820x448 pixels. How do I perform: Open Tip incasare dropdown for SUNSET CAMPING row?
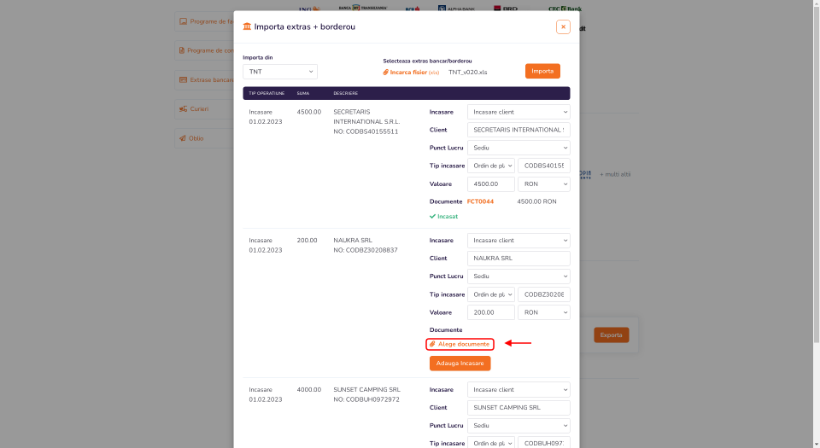[x=491, y=443]
